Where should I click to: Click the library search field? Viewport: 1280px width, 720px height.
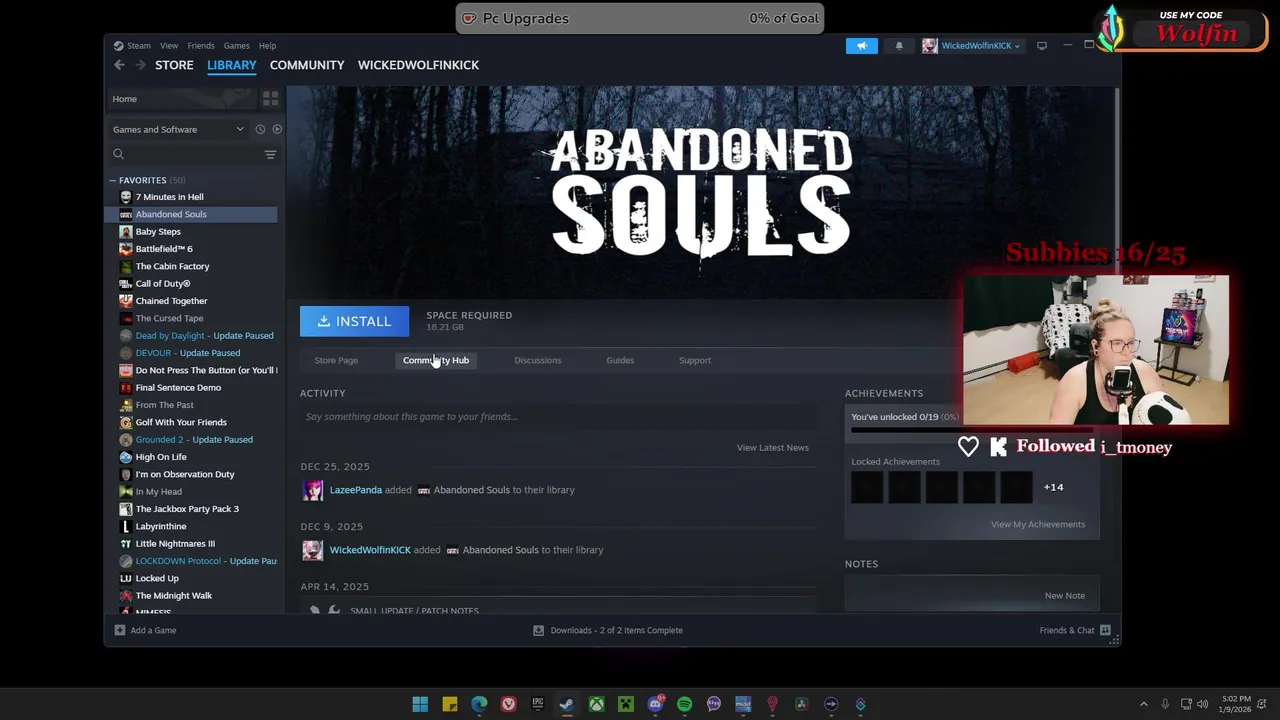pyautogui.click(x=195, y=154)
